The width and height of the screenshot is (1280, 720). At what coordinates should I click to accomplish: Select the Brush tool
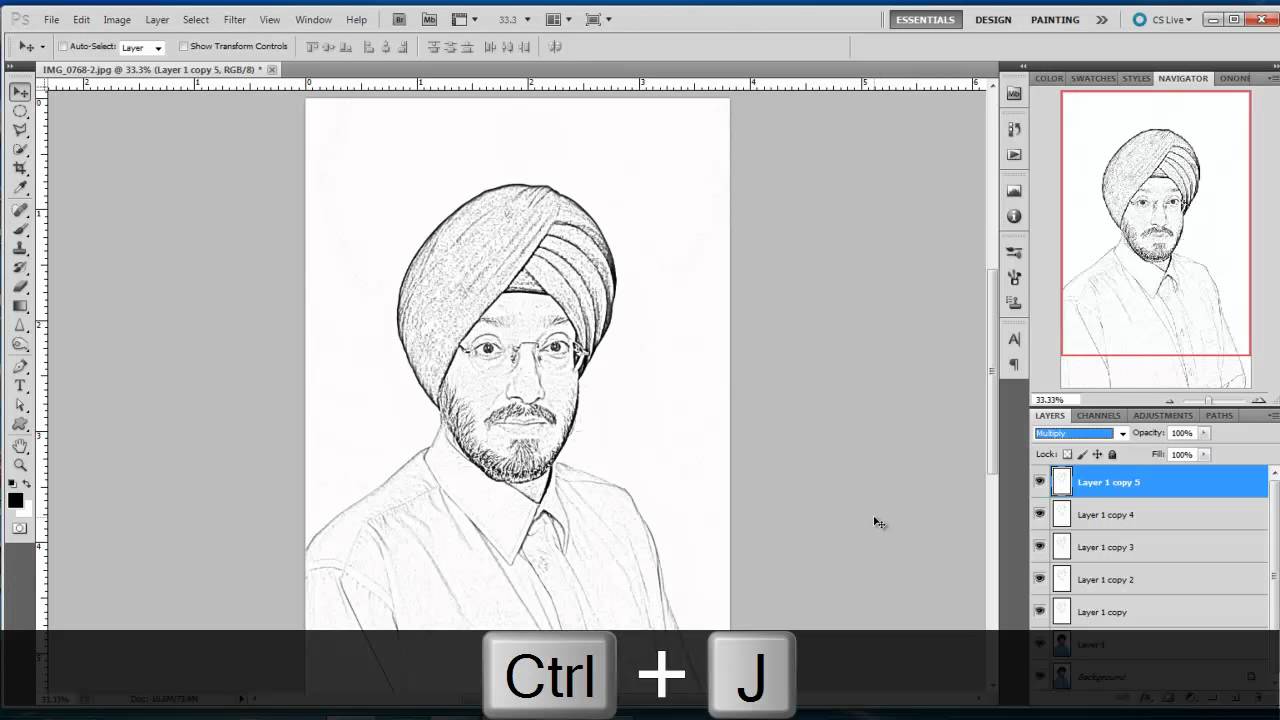tap(20, 229)
